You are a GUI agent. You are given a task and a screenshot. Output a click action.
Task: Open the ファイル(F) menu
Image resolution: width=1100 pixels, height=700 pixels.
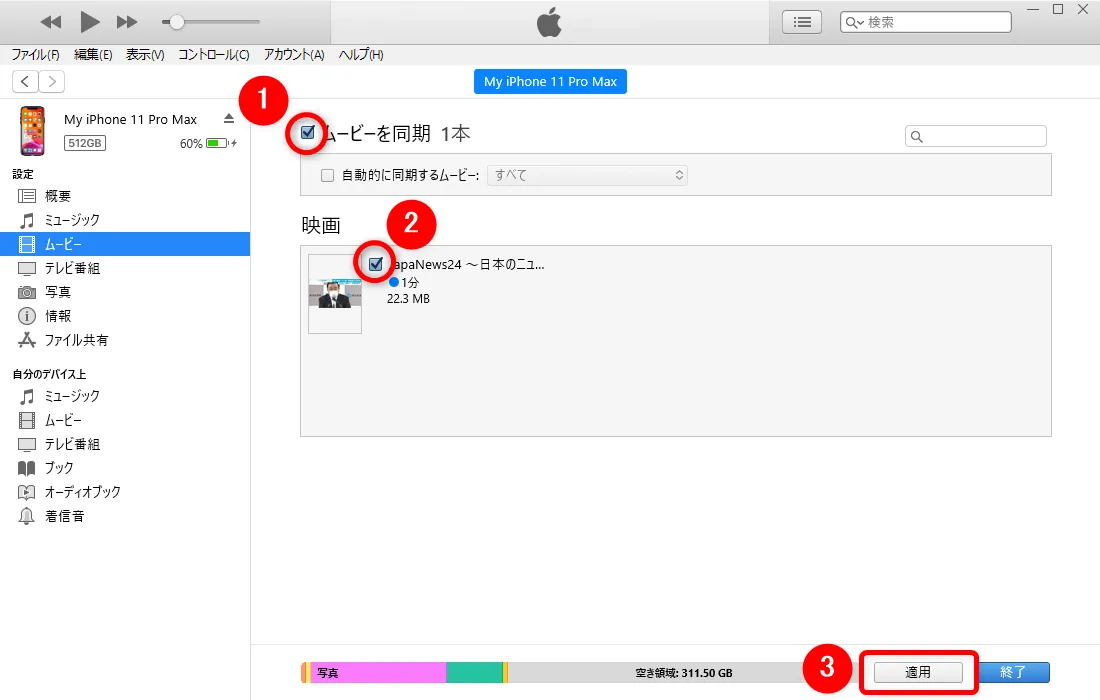coord(35,55)
